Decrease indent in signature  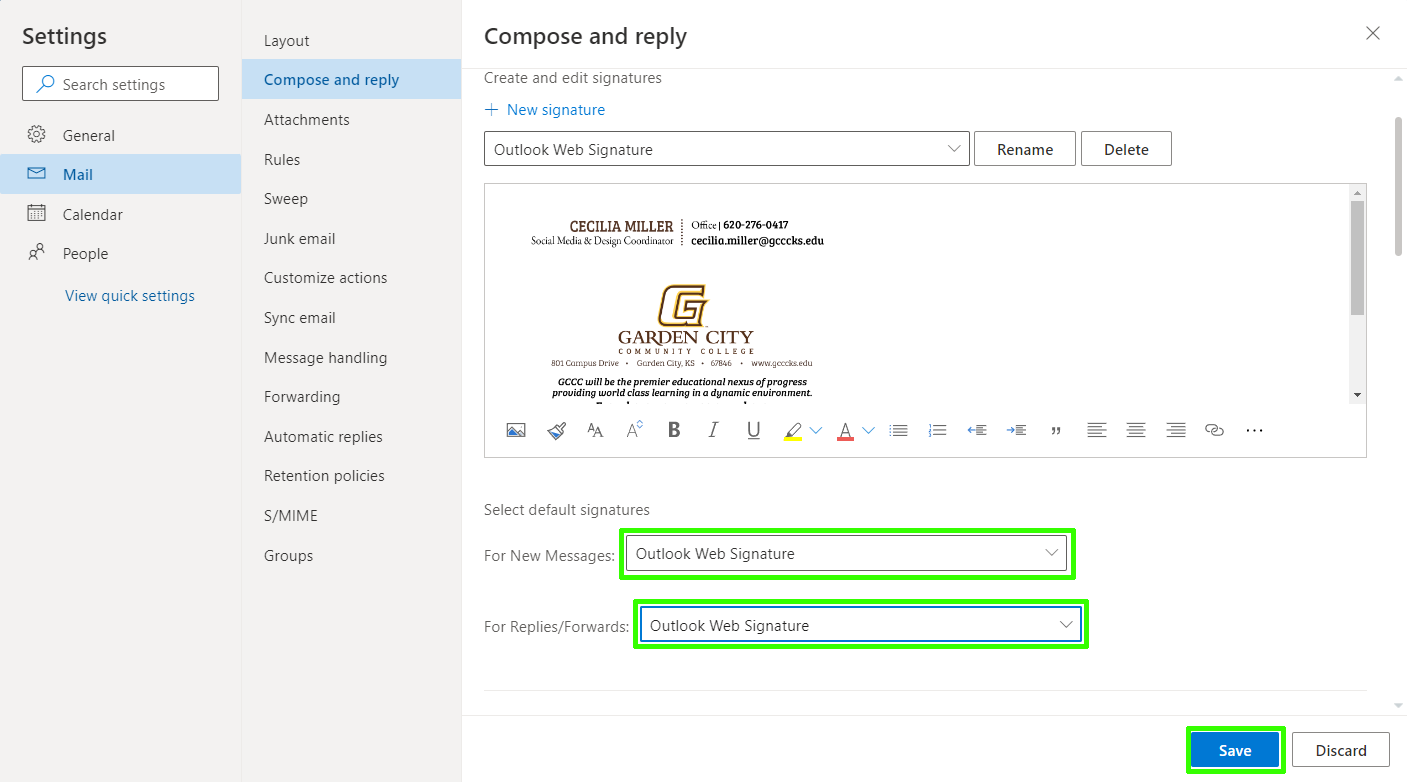(x=977, y=430)
